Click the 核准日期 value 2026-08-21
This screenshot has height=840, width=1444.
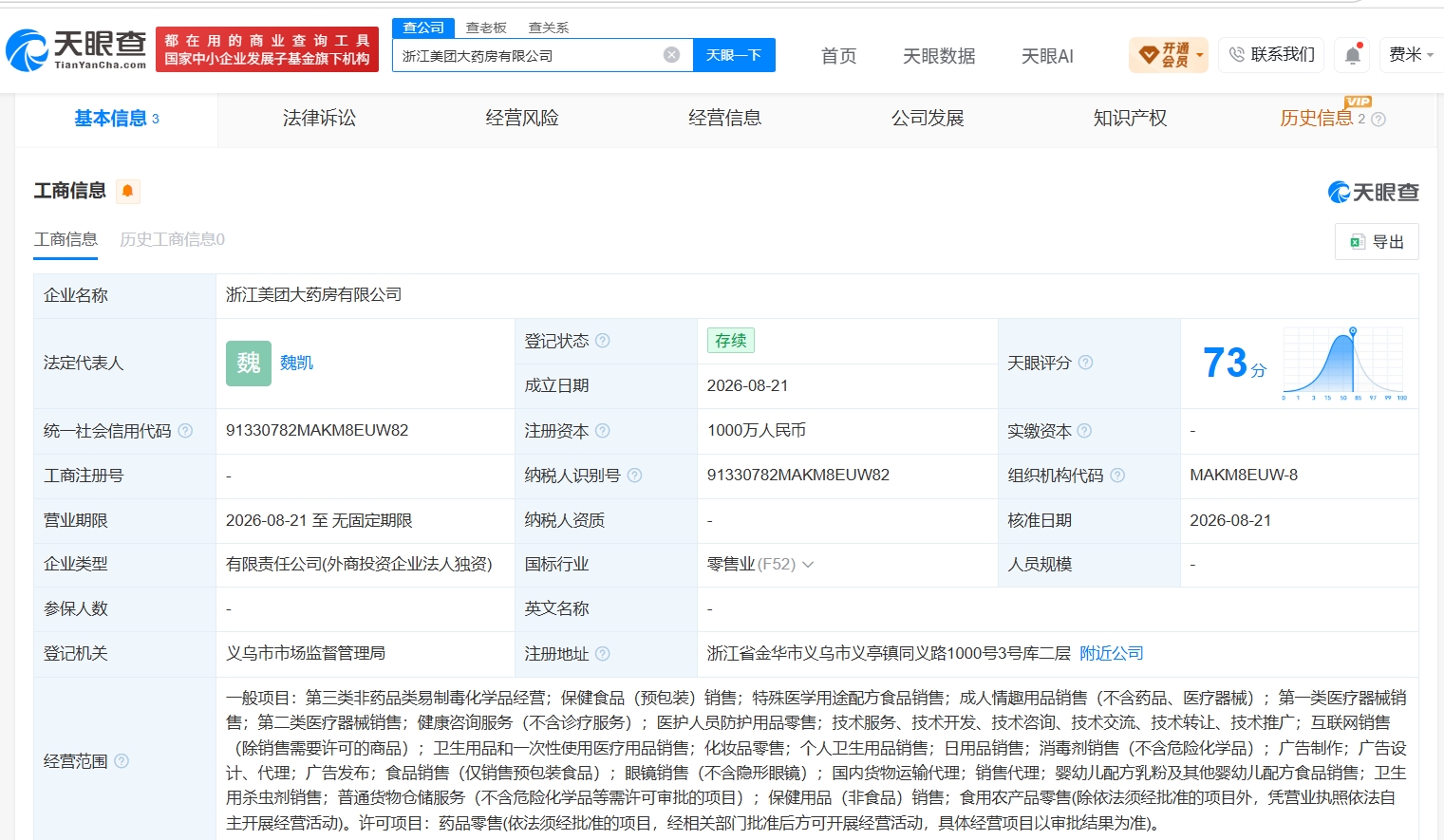point(1230,521)
